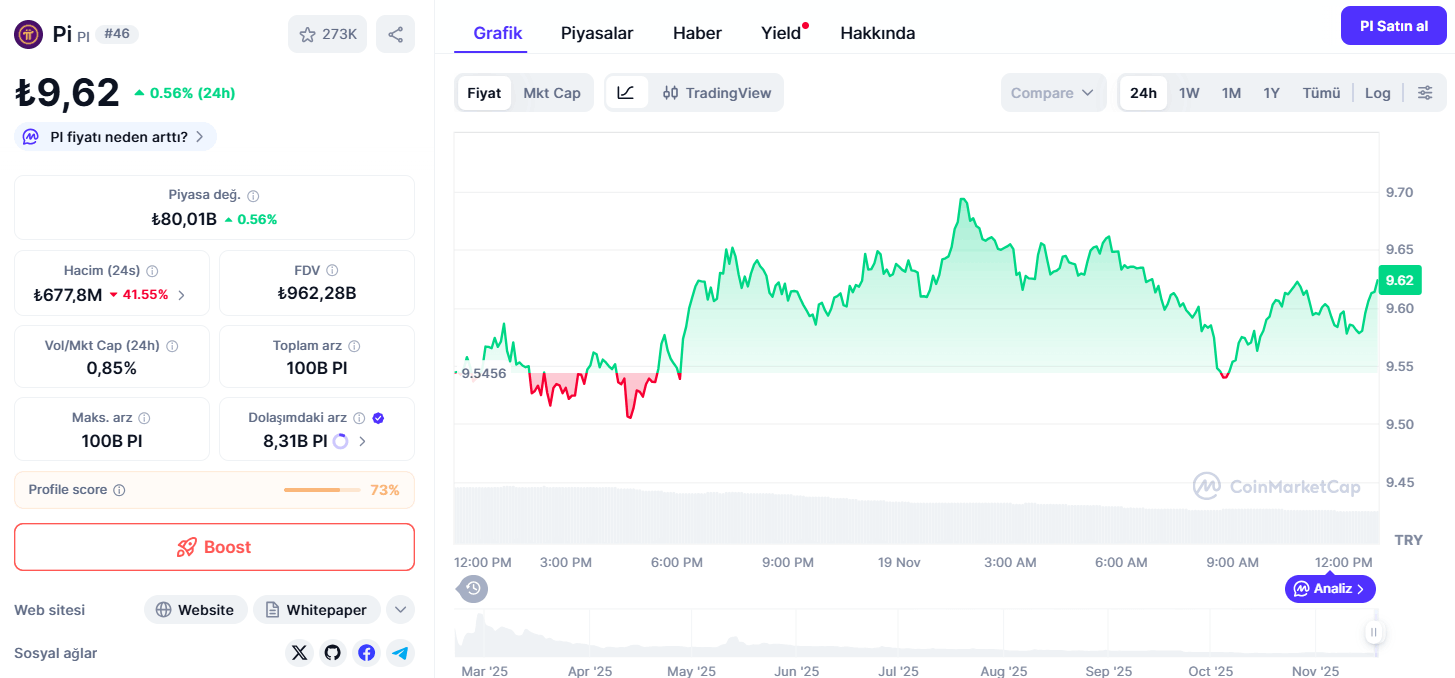
Task: Click the circulating supply progress ring
Action: point(340,441)
